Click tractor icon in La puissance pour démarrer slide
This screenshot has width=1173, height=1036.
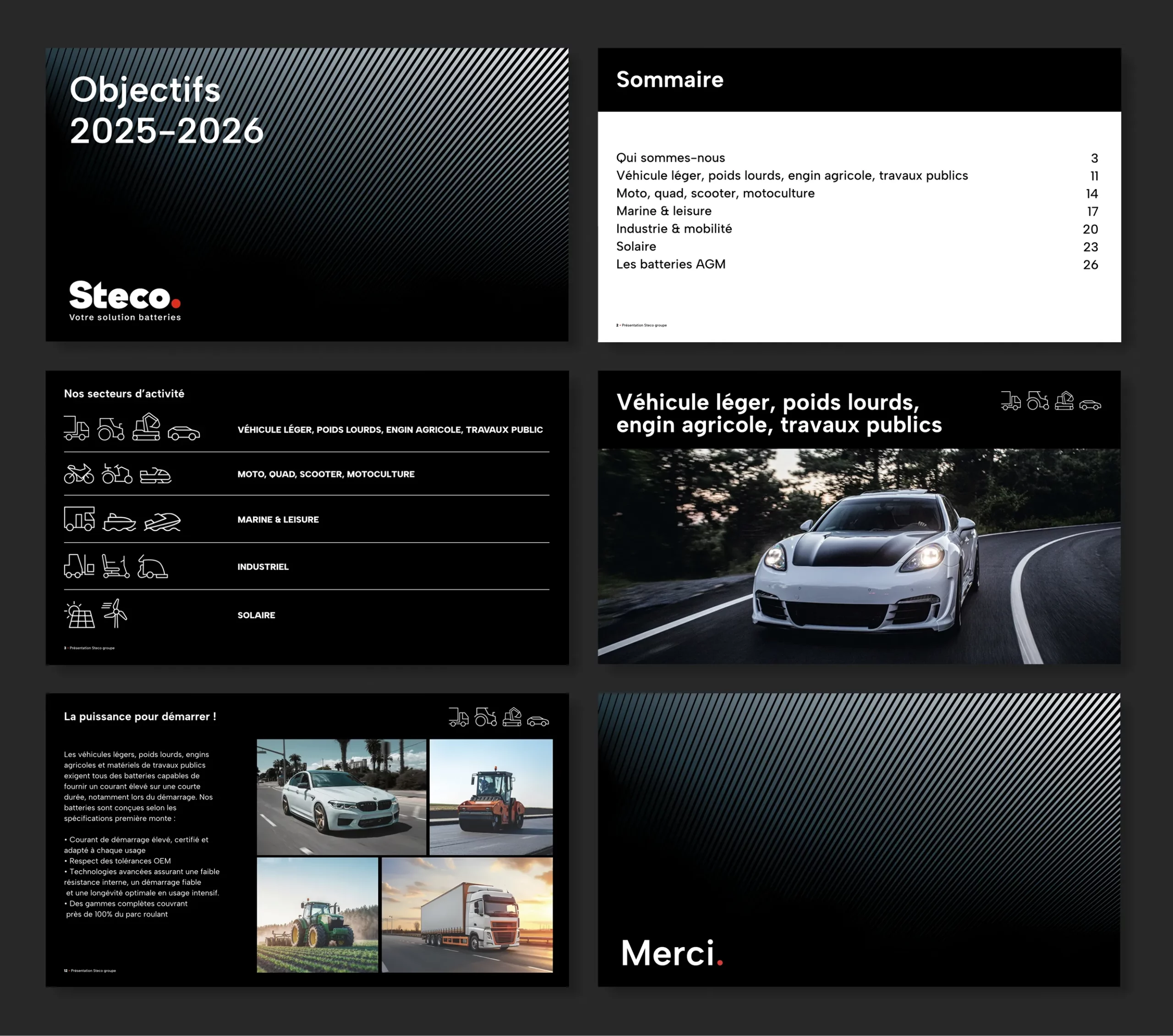(x=486, y=717)
